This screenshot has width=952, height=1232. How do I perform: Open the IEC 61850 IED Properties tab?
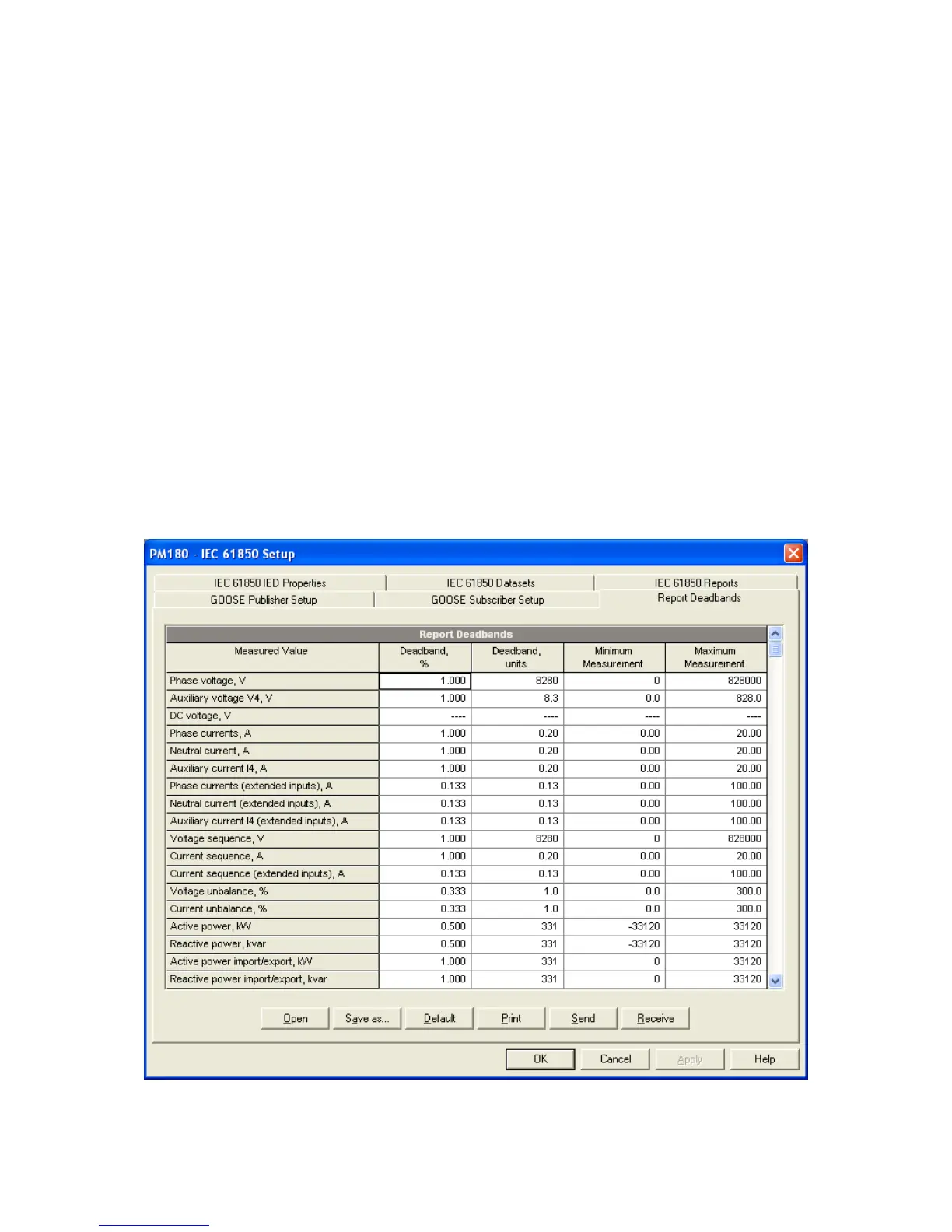pos(270,583)
